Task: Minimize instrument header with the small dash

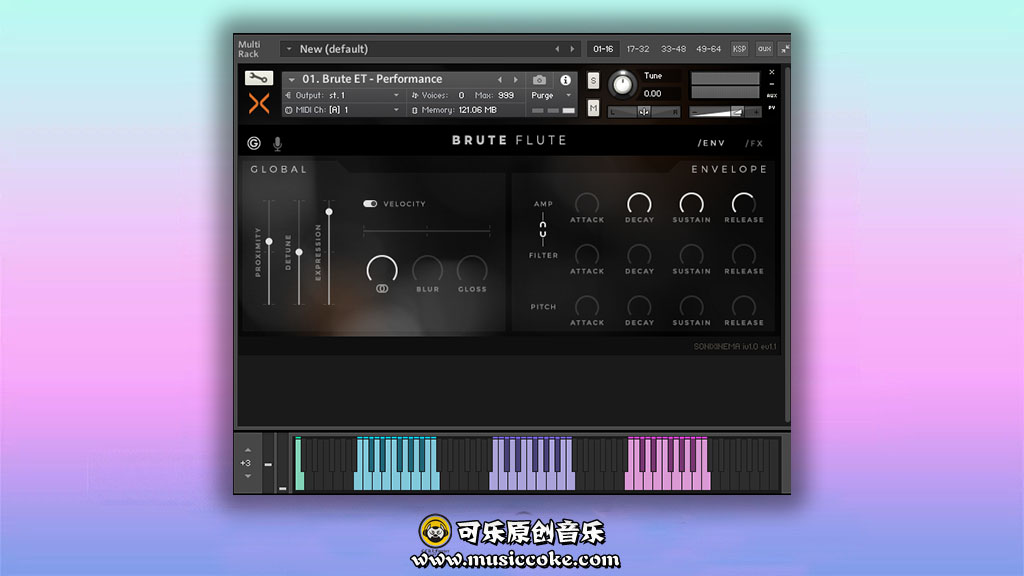Action: click(771, 84)
